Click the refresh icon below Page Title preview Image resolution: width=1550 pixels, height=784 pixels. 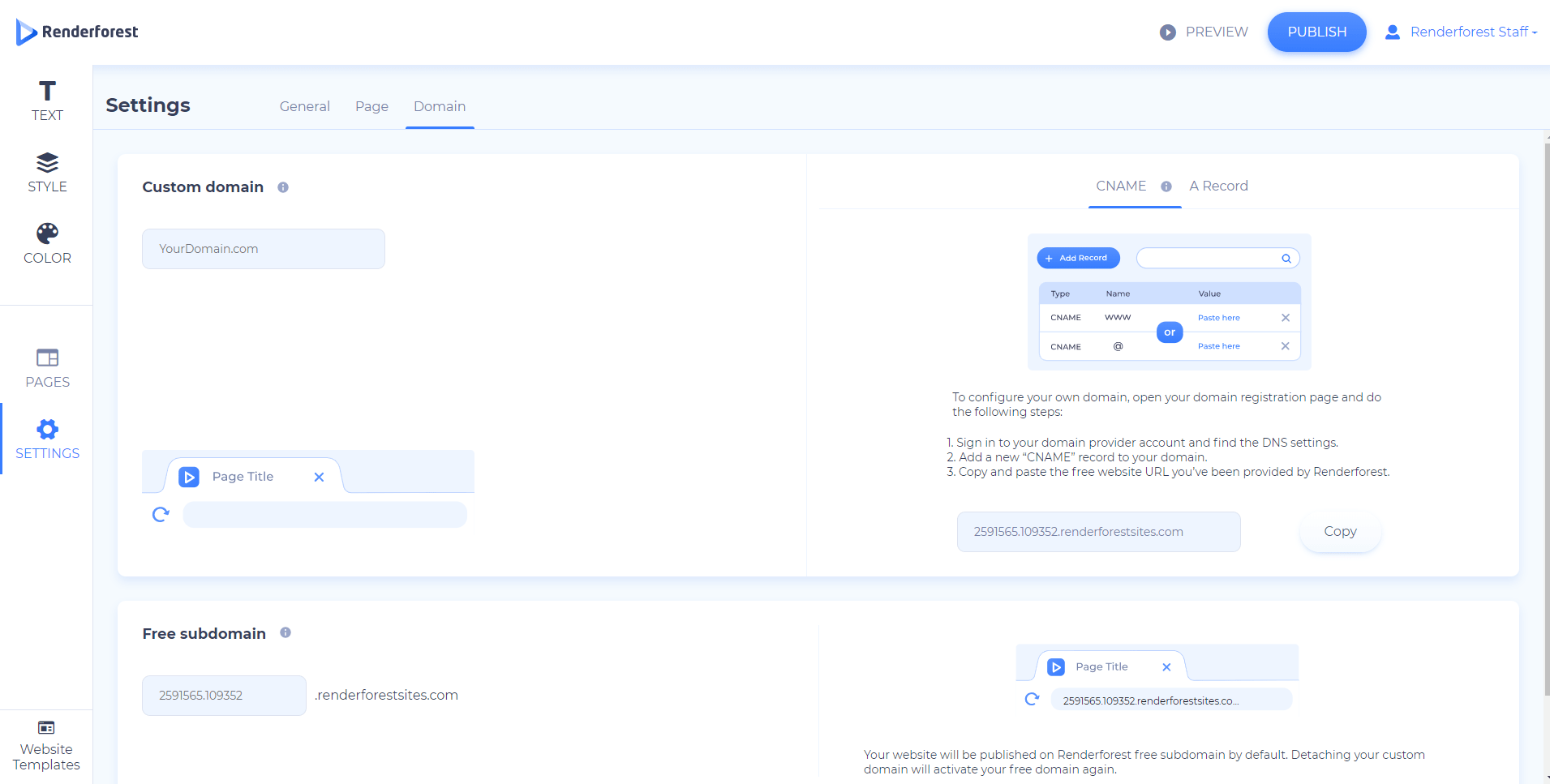pyautogui.click(x=161, y=514)
